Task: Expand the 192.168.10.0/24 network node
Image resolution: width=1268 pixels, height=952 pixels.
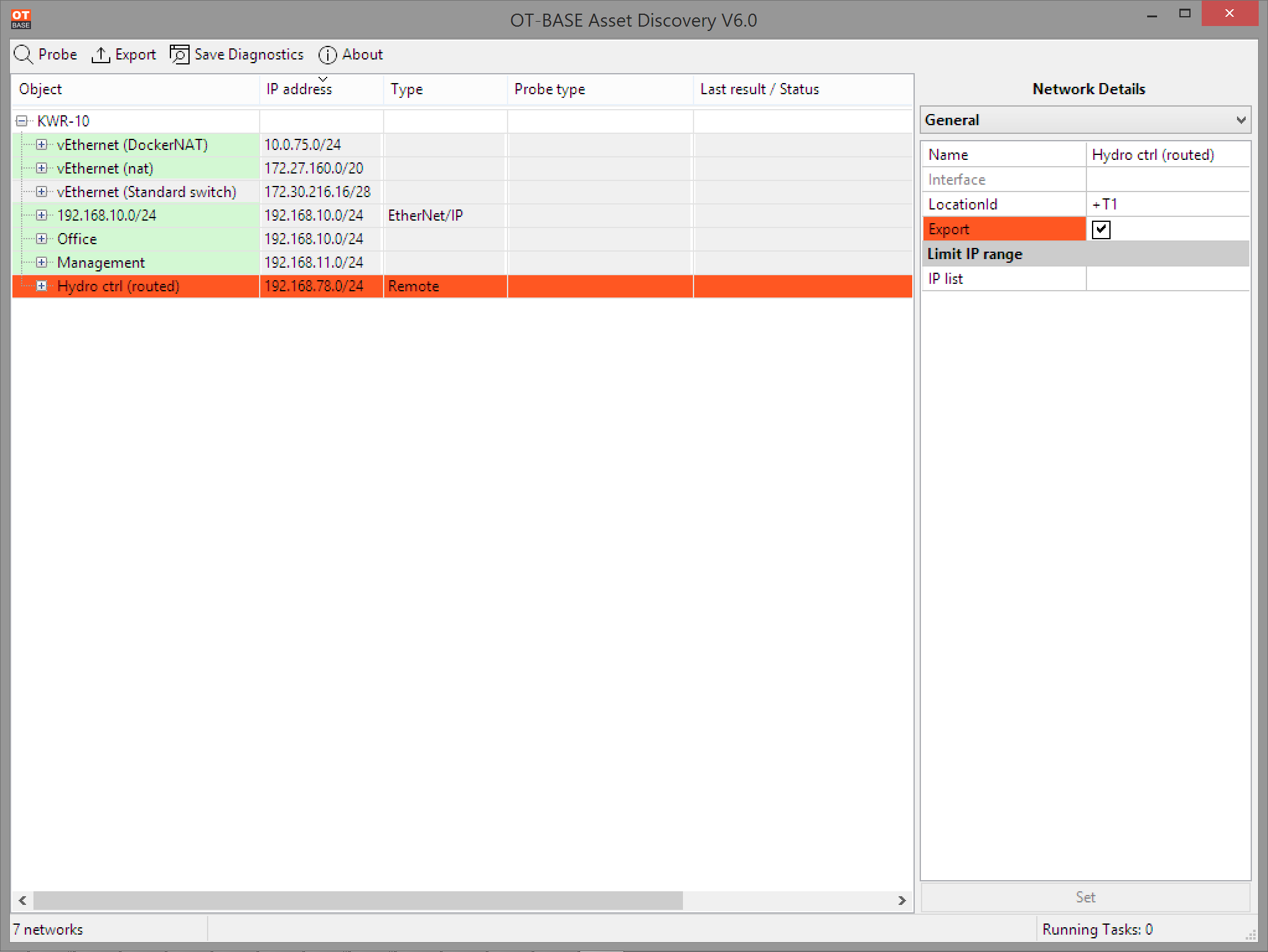Action: click(42, 215)
